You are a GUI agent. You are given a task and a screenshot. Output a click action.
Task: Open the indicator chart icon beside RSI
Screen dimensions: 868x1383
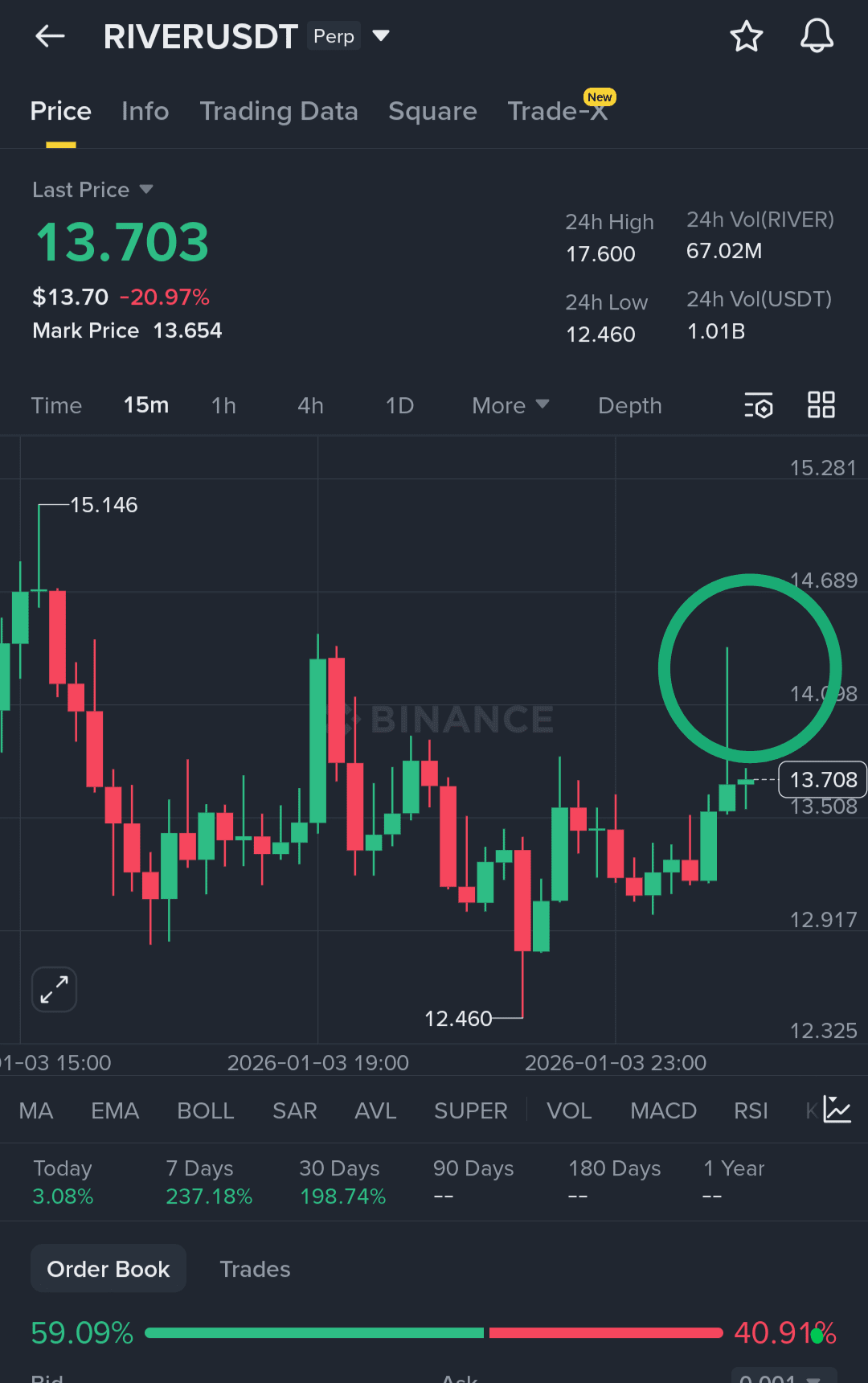(x=837, y=1110)
